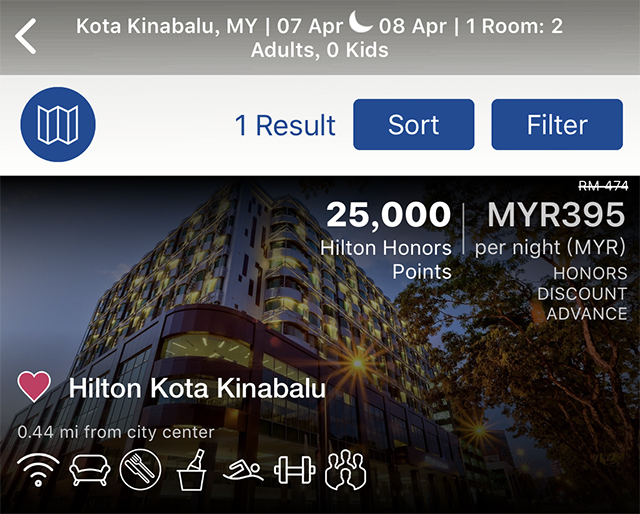Toggle the favorite heart for Hilton Kota Kinabalu
Screen dimensions: 640x514
34,386
